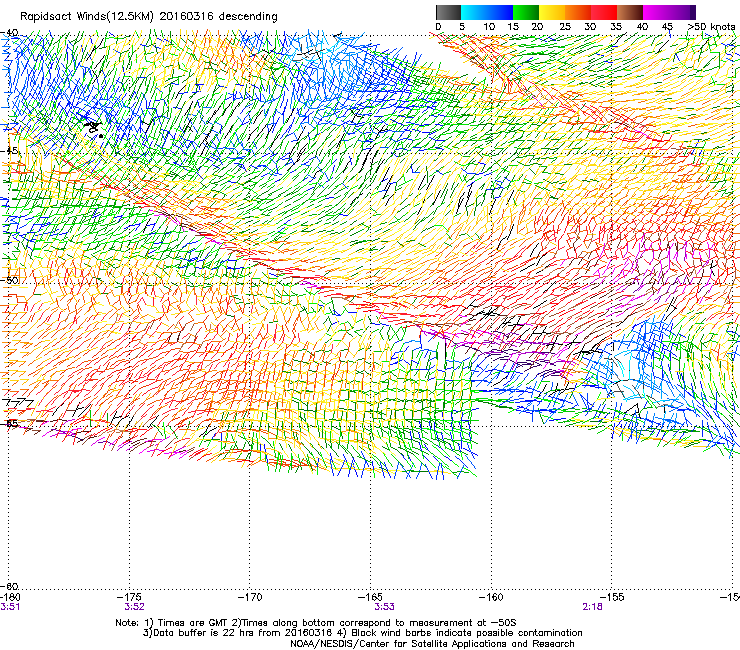Click the black island marker near -45 latitude

coord(94,128)
